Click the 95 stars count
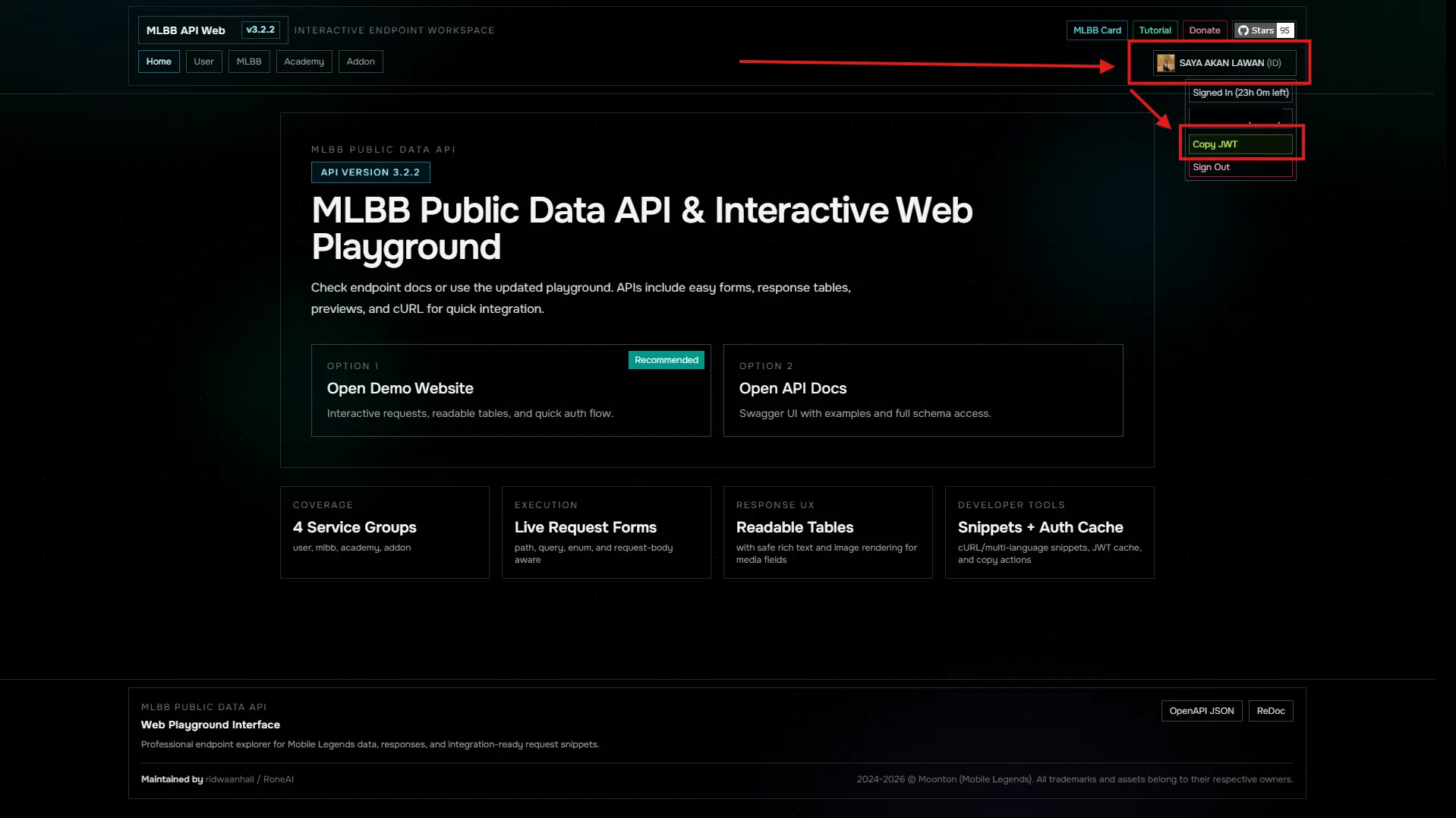 click(1284, 30)
